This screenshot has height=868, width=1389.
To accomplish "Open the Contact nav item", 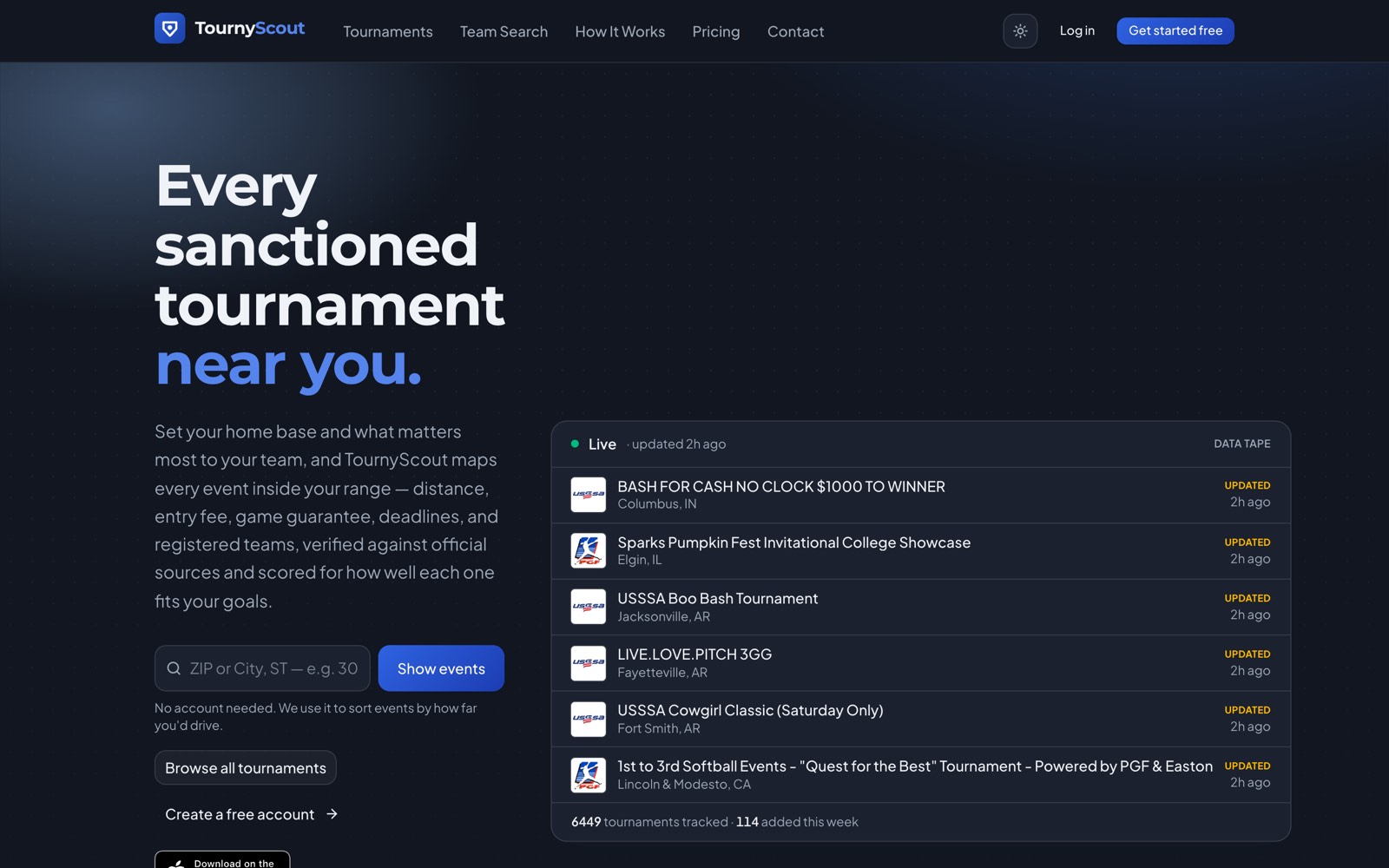I will point(795,31).
